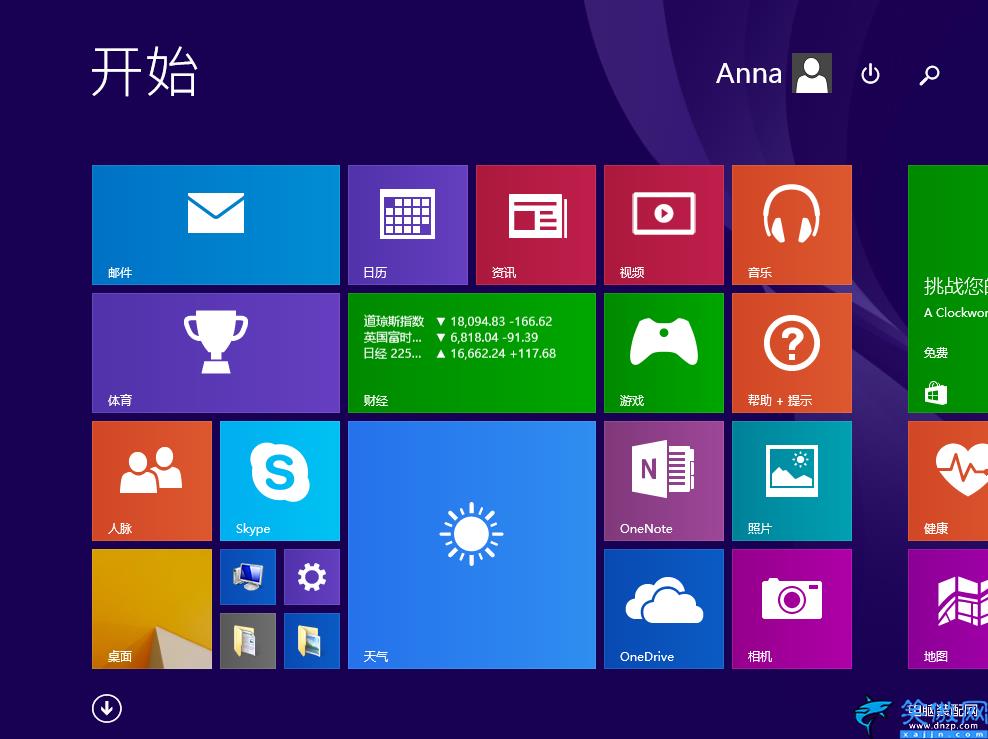Open the People (人脉) tile

coord(152,481)
